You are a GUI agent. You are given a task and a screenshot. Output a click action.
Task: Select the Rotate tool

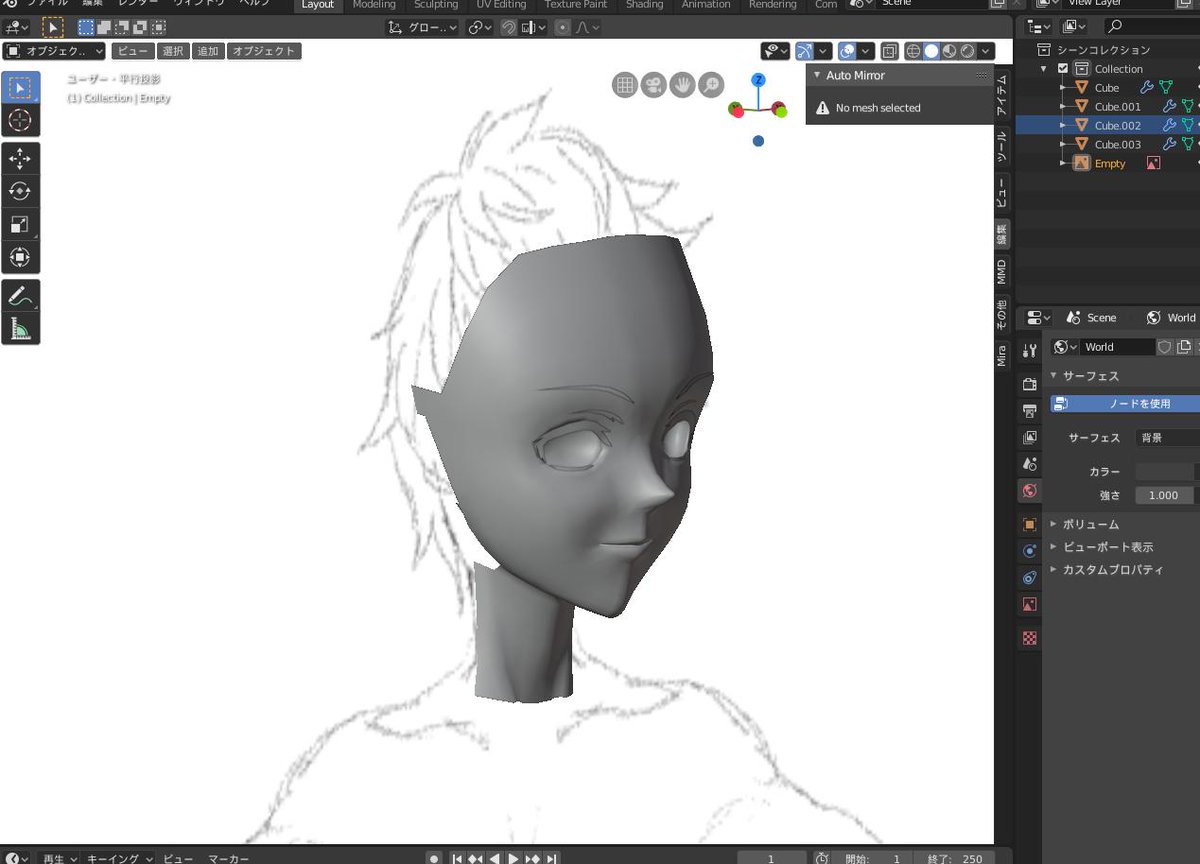(21, 191)
